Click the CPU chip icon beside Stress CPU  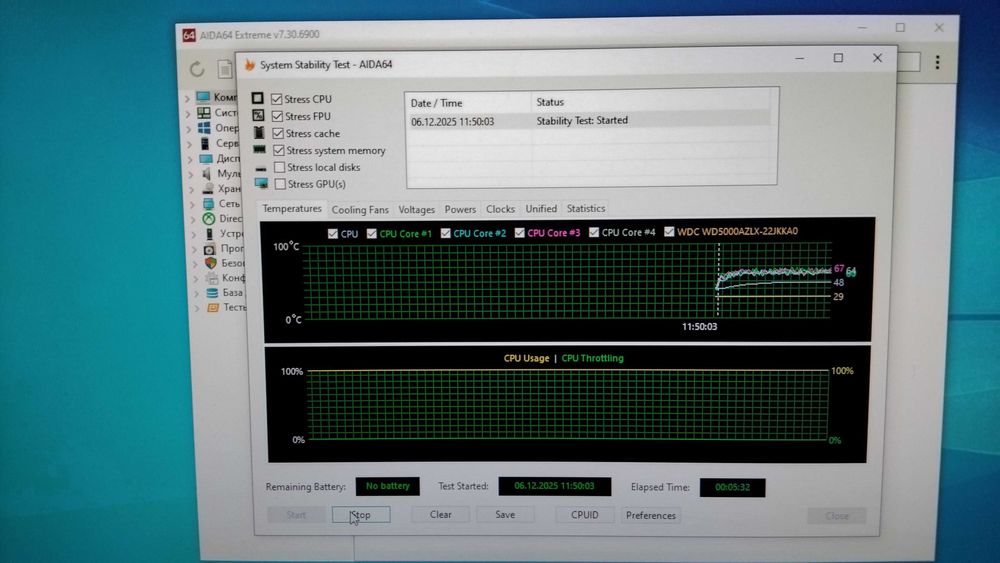pyautogui.click(x=257, y=98)
